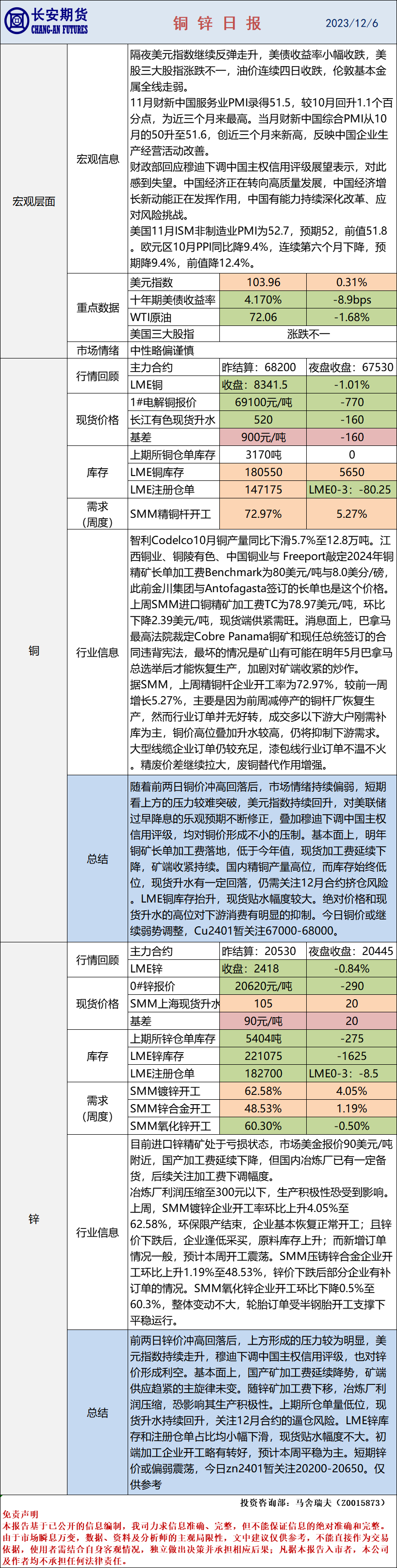Click the 宏观信息 row label
This screenshot has height=1568, width=397.
(97, 159)
